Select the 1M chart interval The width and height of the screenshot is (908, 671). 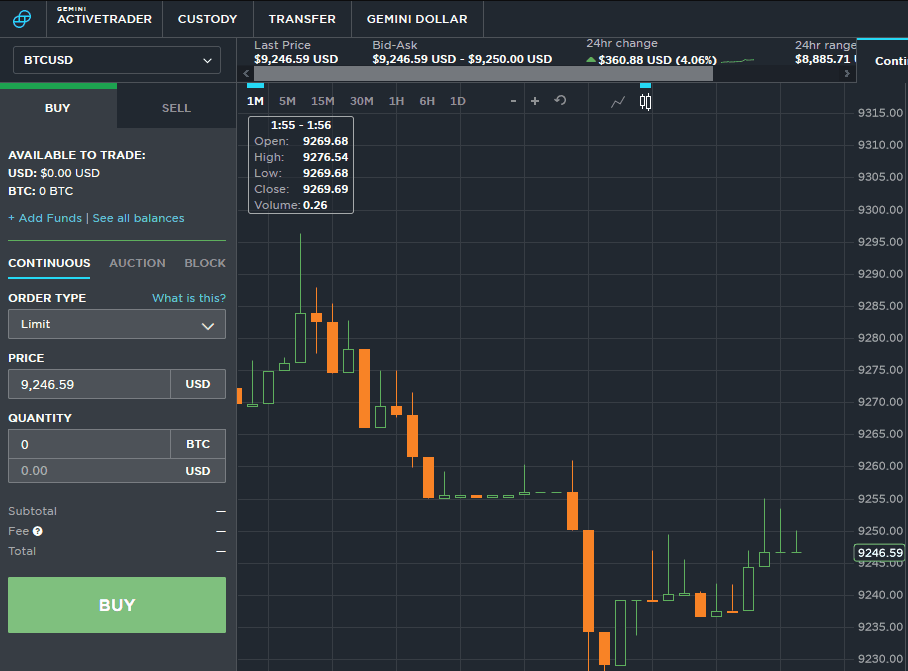click(255, 101)
